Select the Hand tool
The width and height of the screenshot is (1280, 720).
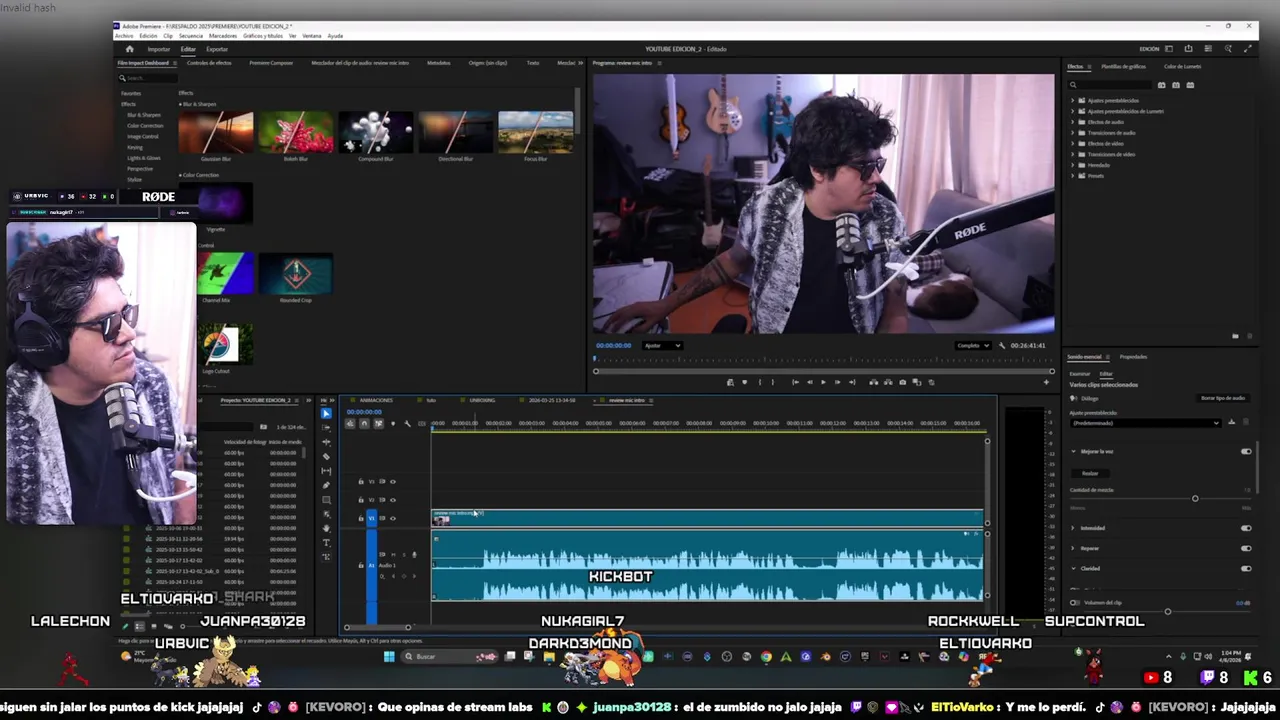tap(326, 528)
